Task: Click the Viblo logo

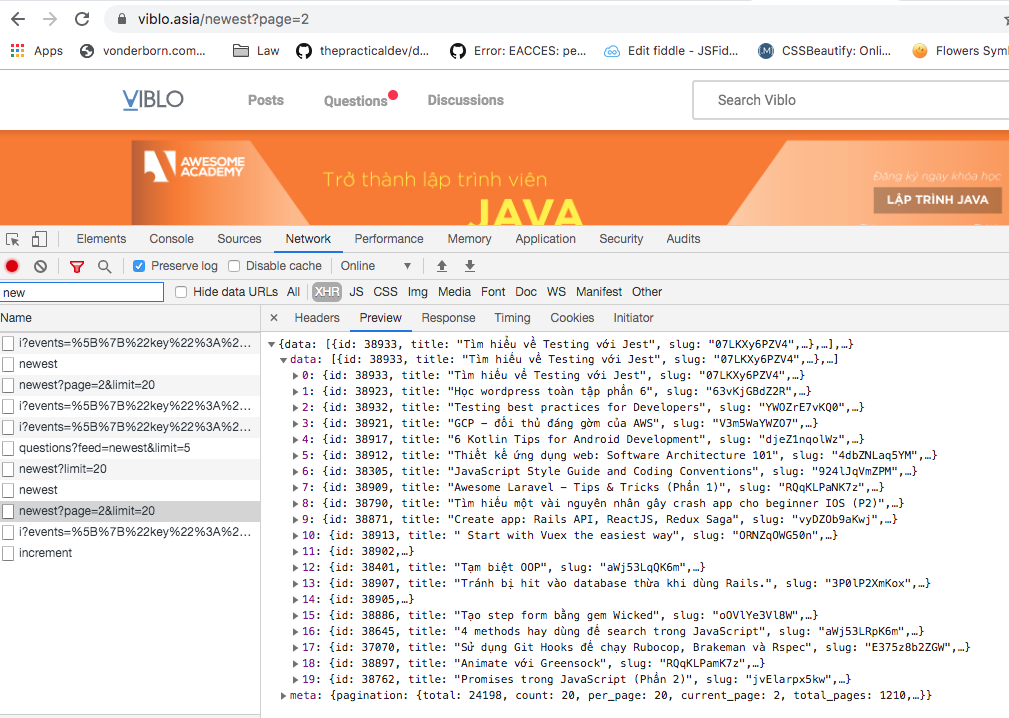Action: tap(153, 100)
